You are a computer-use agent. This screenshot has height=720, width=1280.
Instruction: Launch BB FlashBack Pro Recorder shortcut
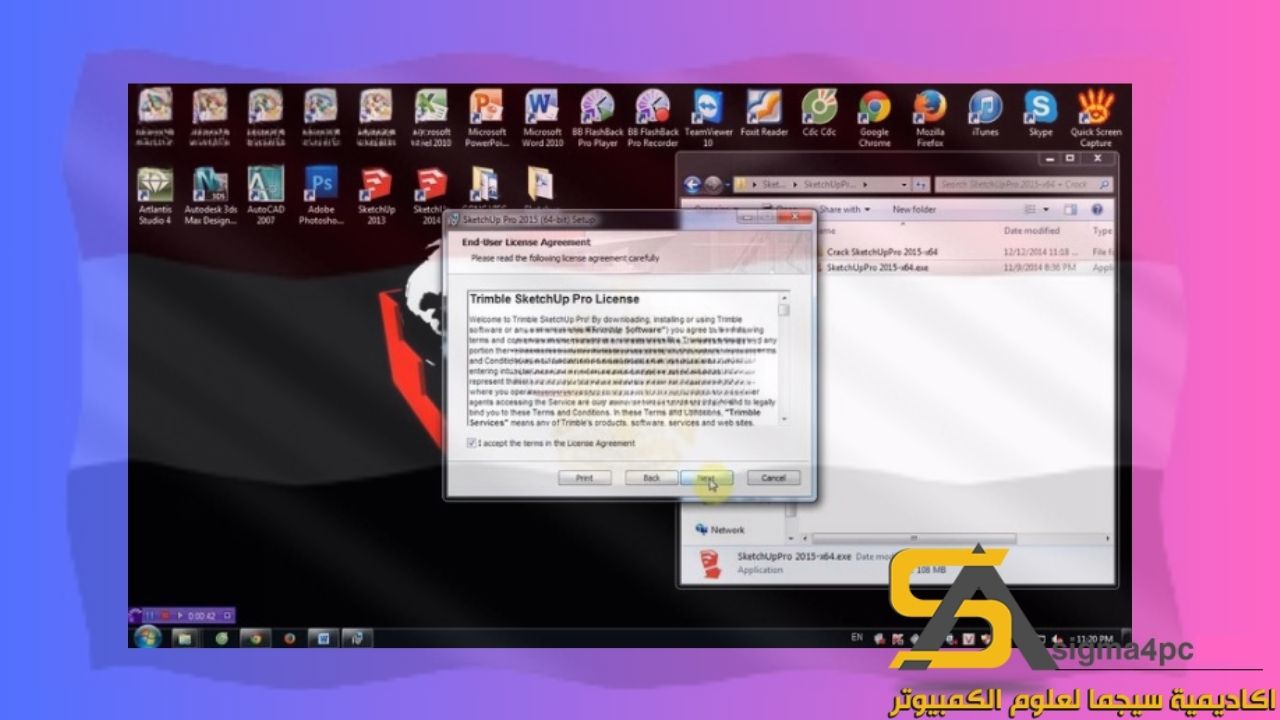coord(653,118)
